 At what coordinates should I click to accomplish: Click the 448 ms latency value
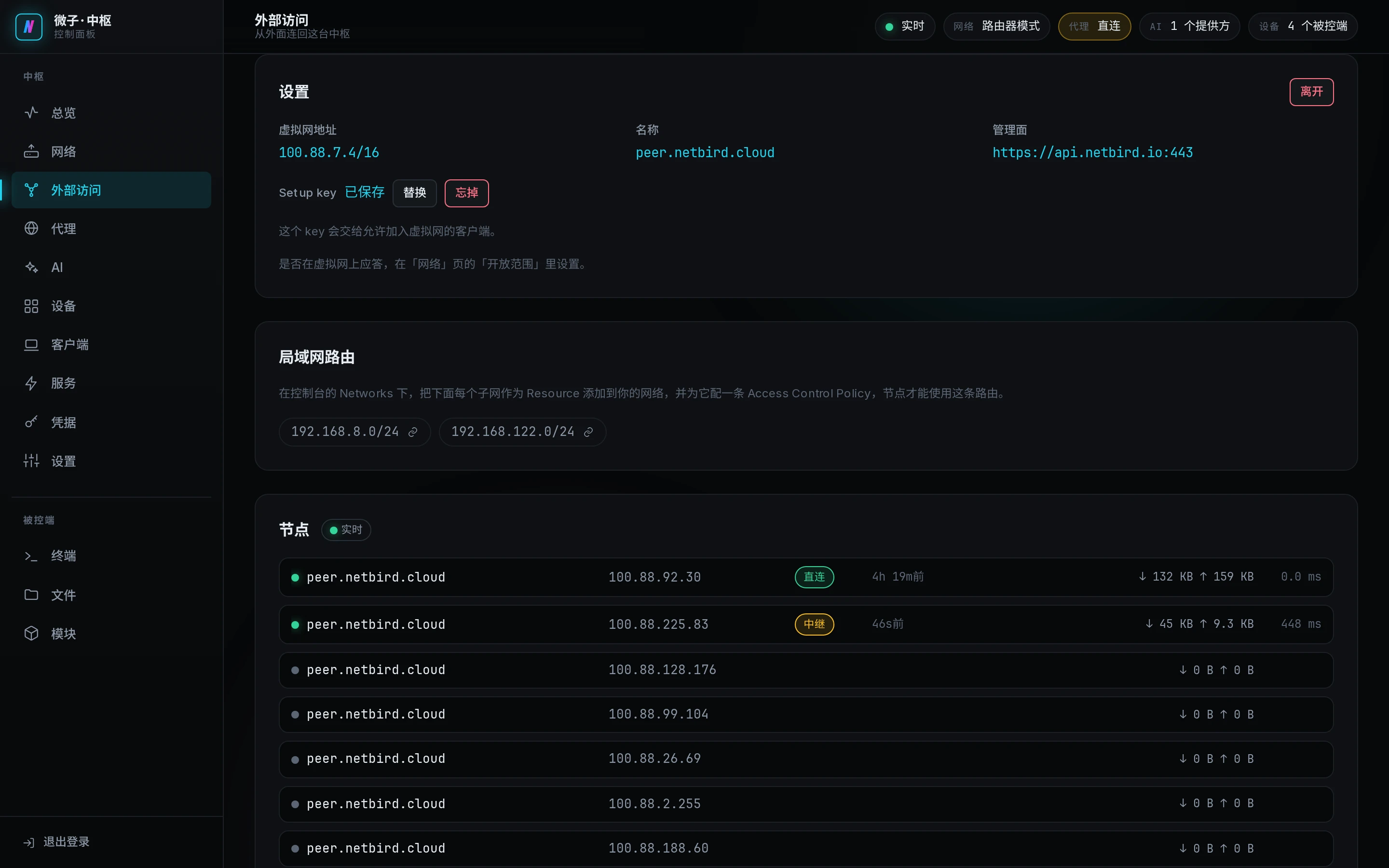pos(1301,624)
